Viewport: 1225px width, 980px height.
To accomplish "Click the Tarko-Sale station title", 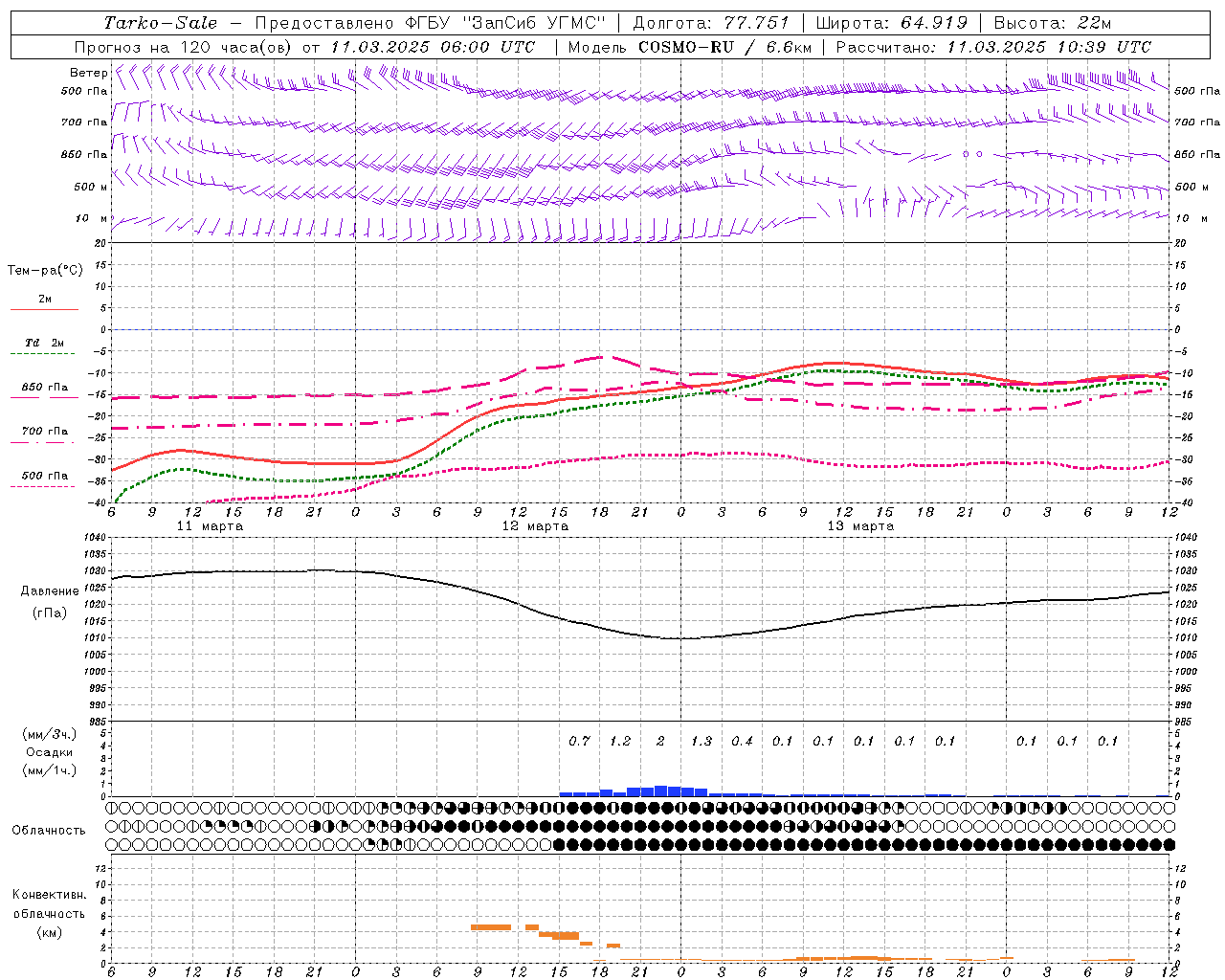I will point(161,23).
